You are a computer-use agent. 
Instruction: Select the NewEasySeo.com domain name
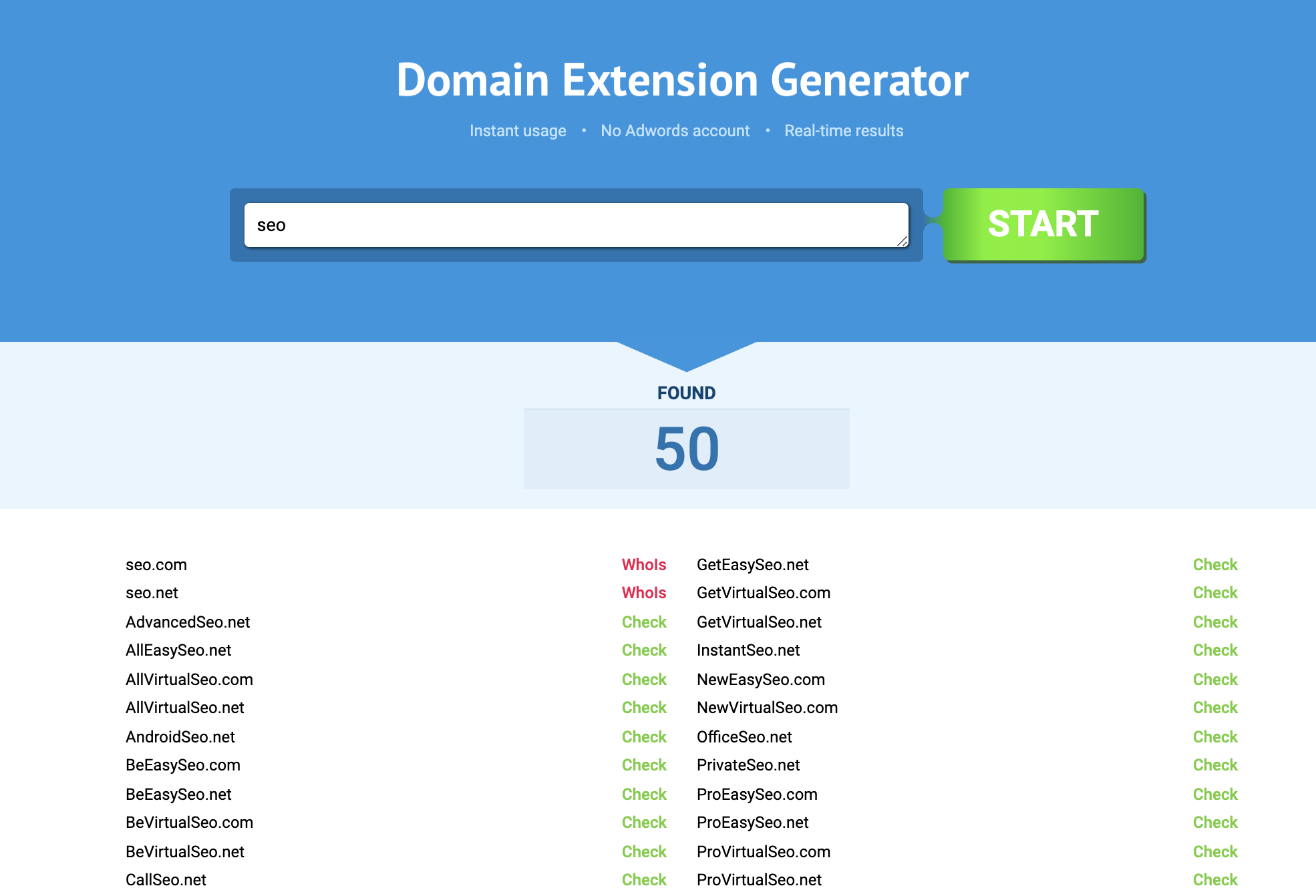click(761, 680)
